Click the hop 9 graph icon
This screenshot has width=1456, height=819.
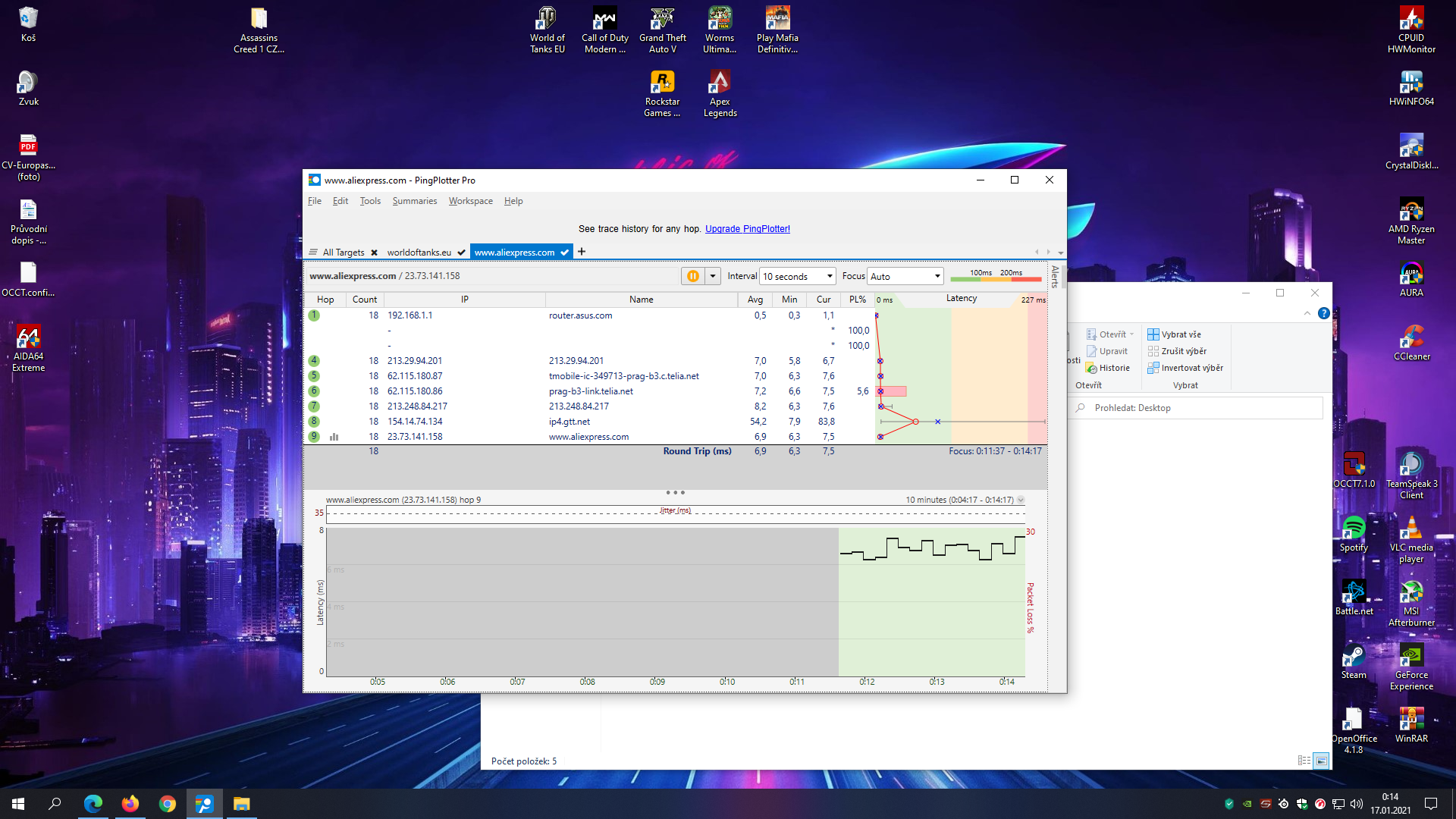[334, 437]
